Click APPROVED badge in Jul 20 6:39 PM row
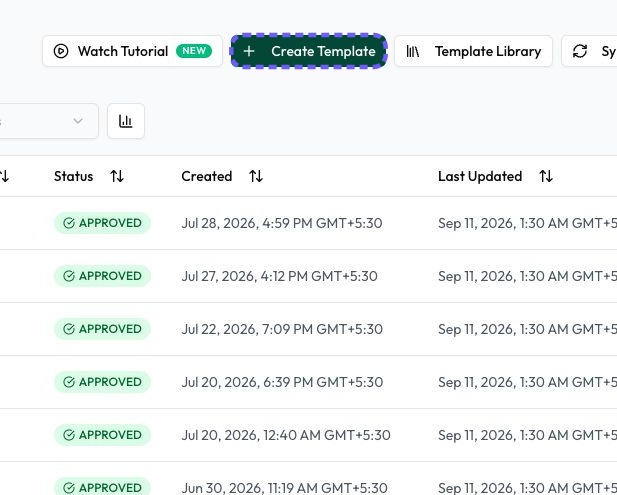 click(x=102, y=382)
